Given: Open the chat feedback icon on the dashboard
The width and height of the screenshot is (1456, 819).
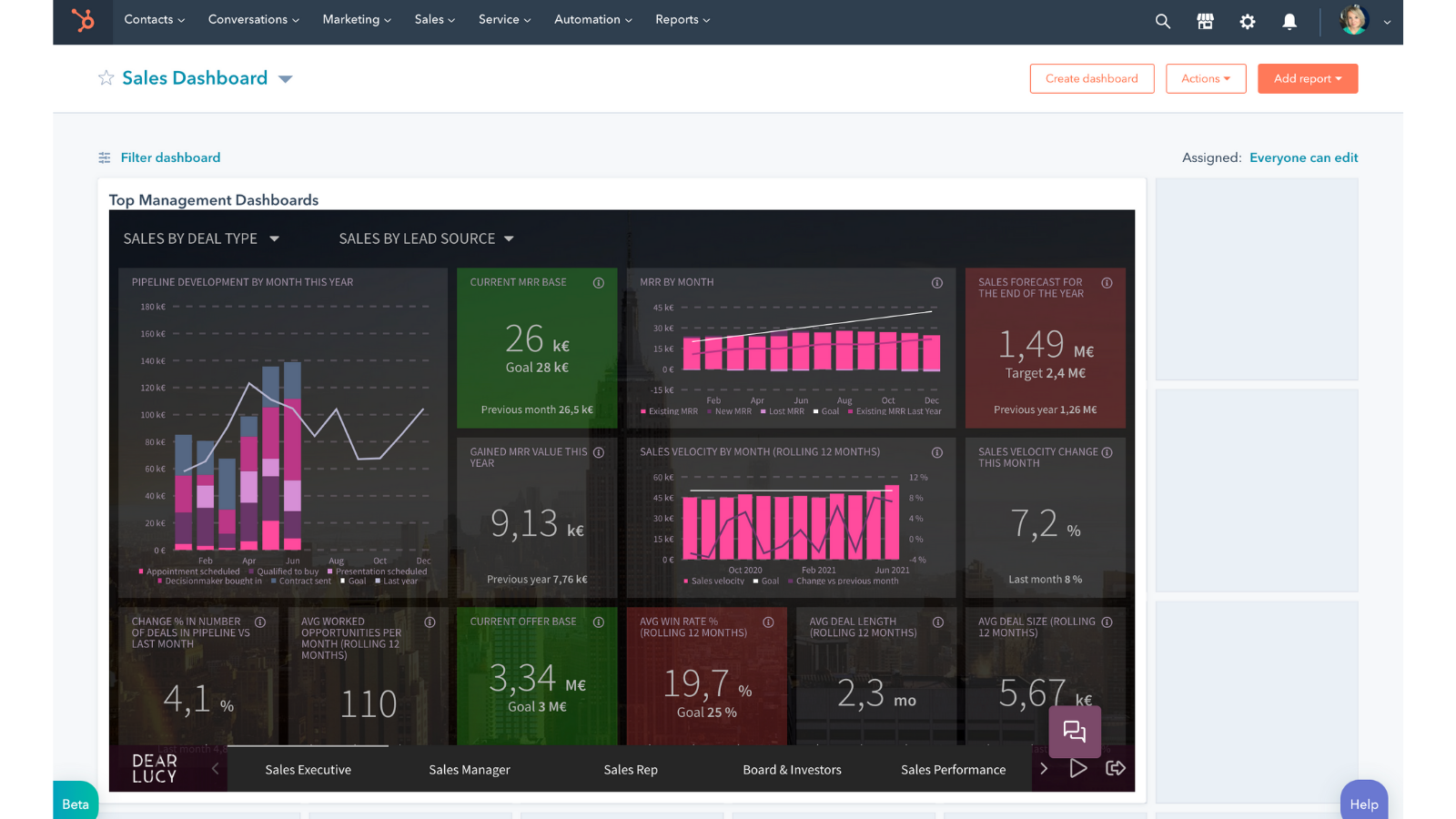Looking at the screenshot, I should pyautogui.click(x=1075, y=731).
